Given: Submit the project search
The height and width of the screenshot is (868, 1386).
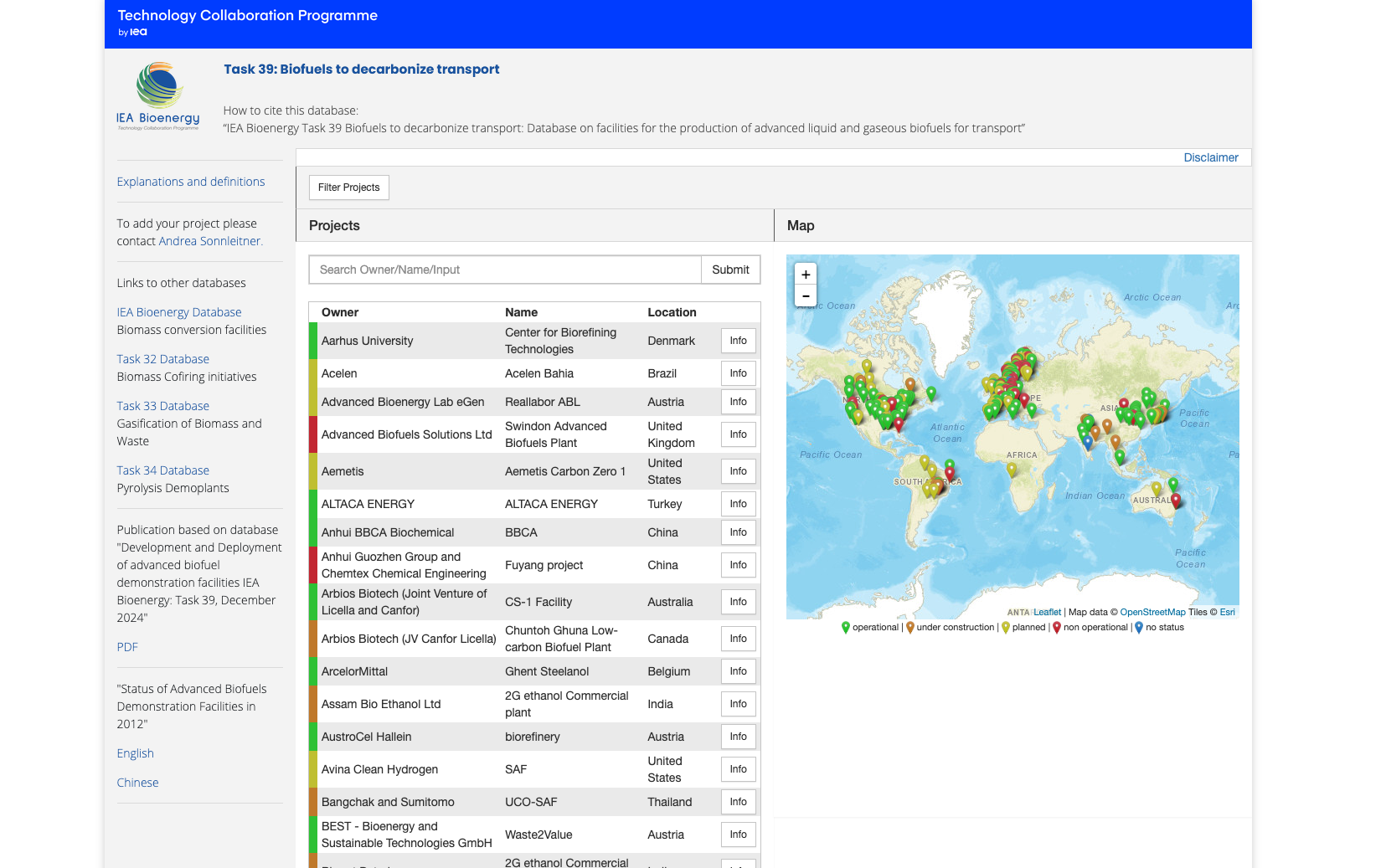Looking at the screenshot, I should point(730,270).
